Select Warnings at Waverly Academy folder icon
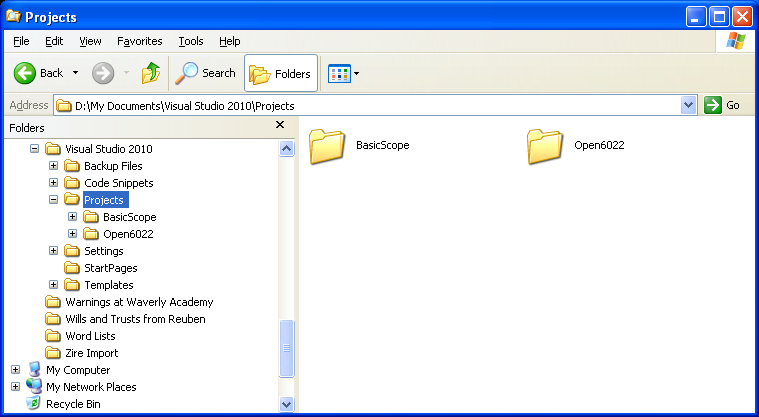This screenshot has width=759, height=417. (x=53, y=302)
